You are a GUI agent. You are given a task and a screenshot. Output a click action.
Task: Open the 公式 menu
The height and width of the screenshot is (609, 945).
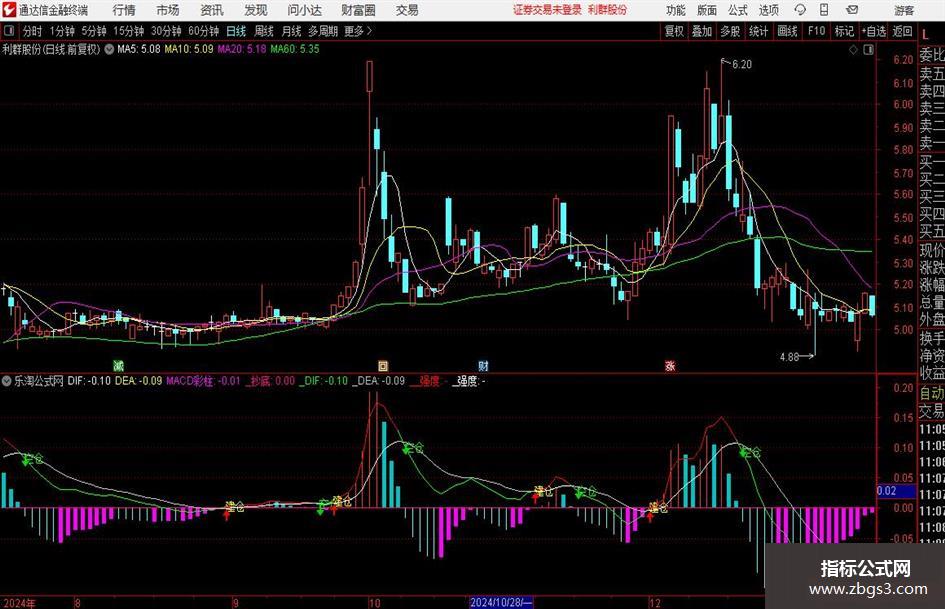coord(738,10)
